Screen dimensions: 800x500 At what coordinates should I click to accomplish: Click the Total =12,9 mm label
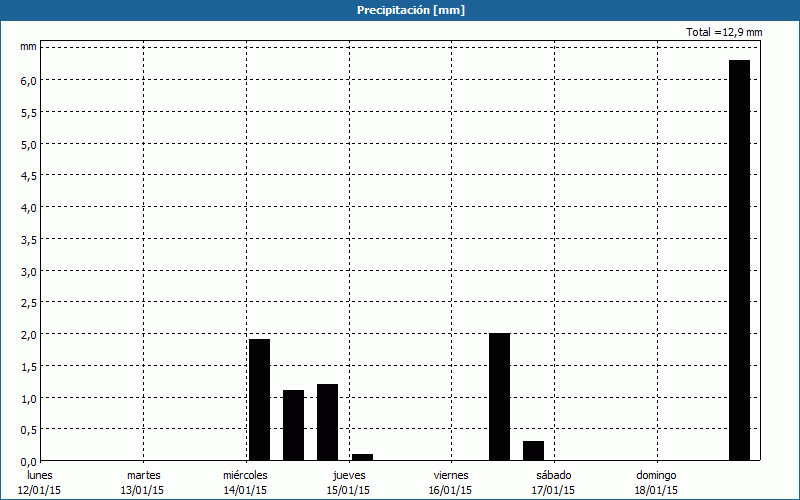pos(724,32)
